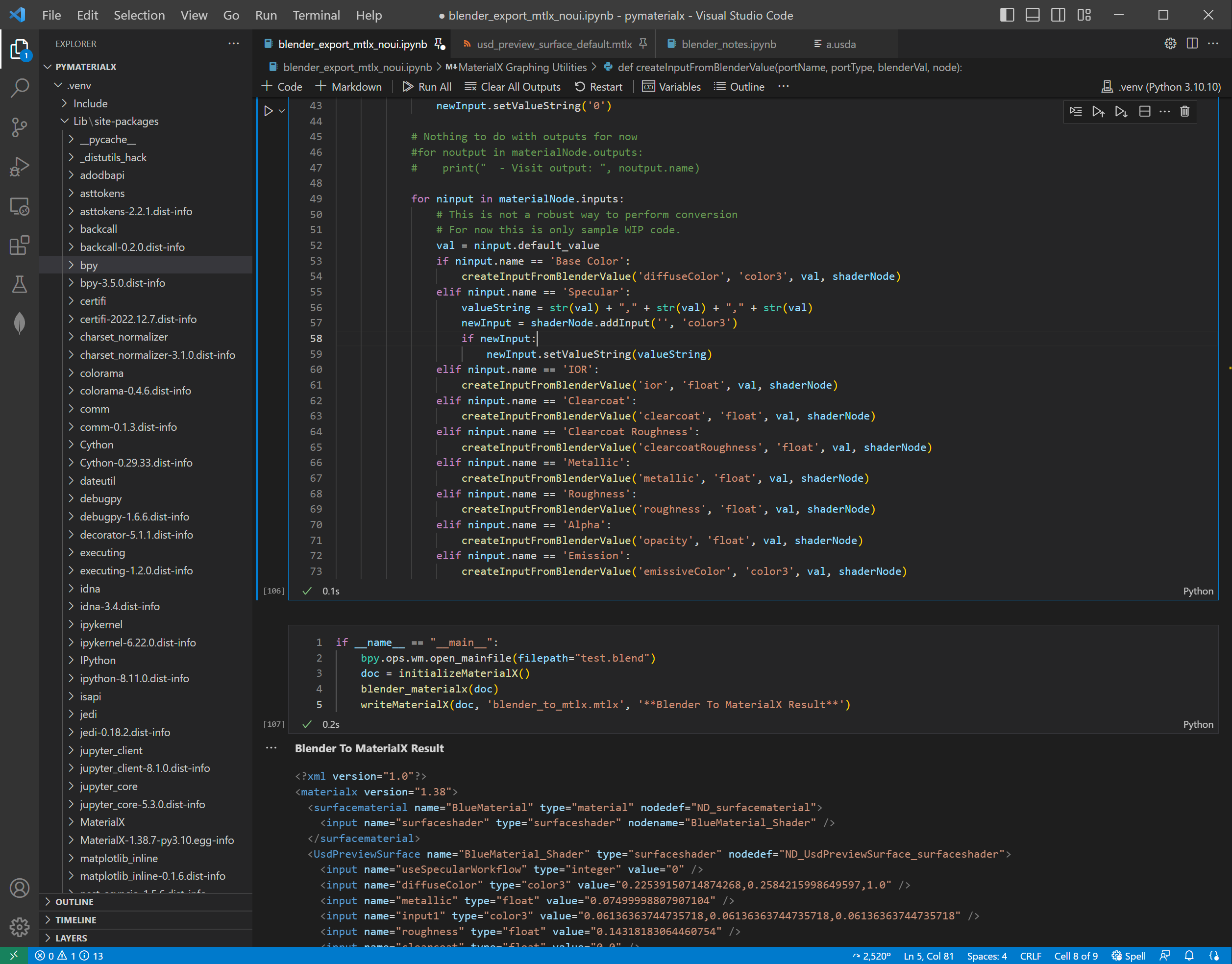
Task: Open the Terminal menu
Action: point(316,15)
